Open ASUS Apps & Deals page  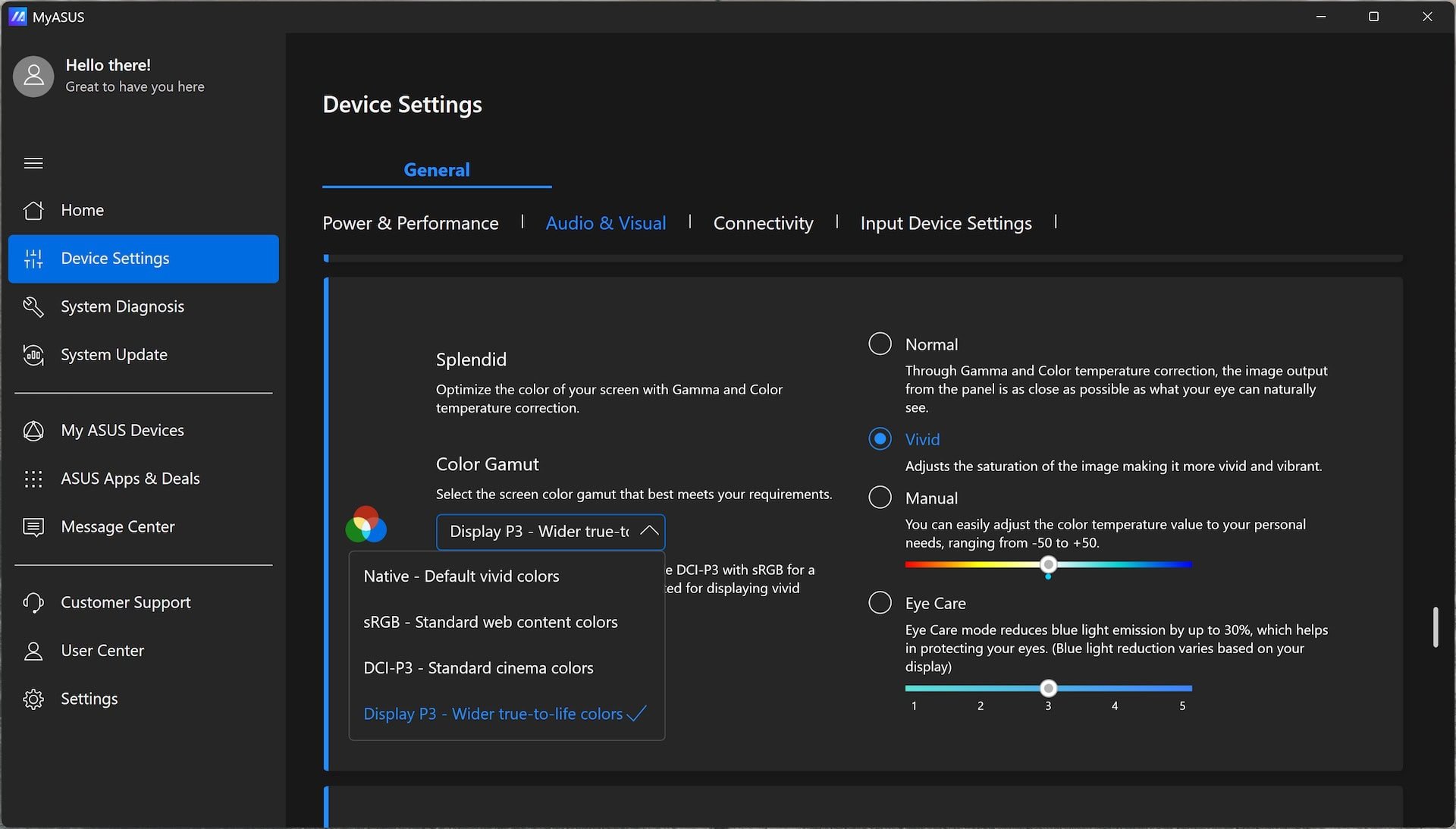coord(143,479)
